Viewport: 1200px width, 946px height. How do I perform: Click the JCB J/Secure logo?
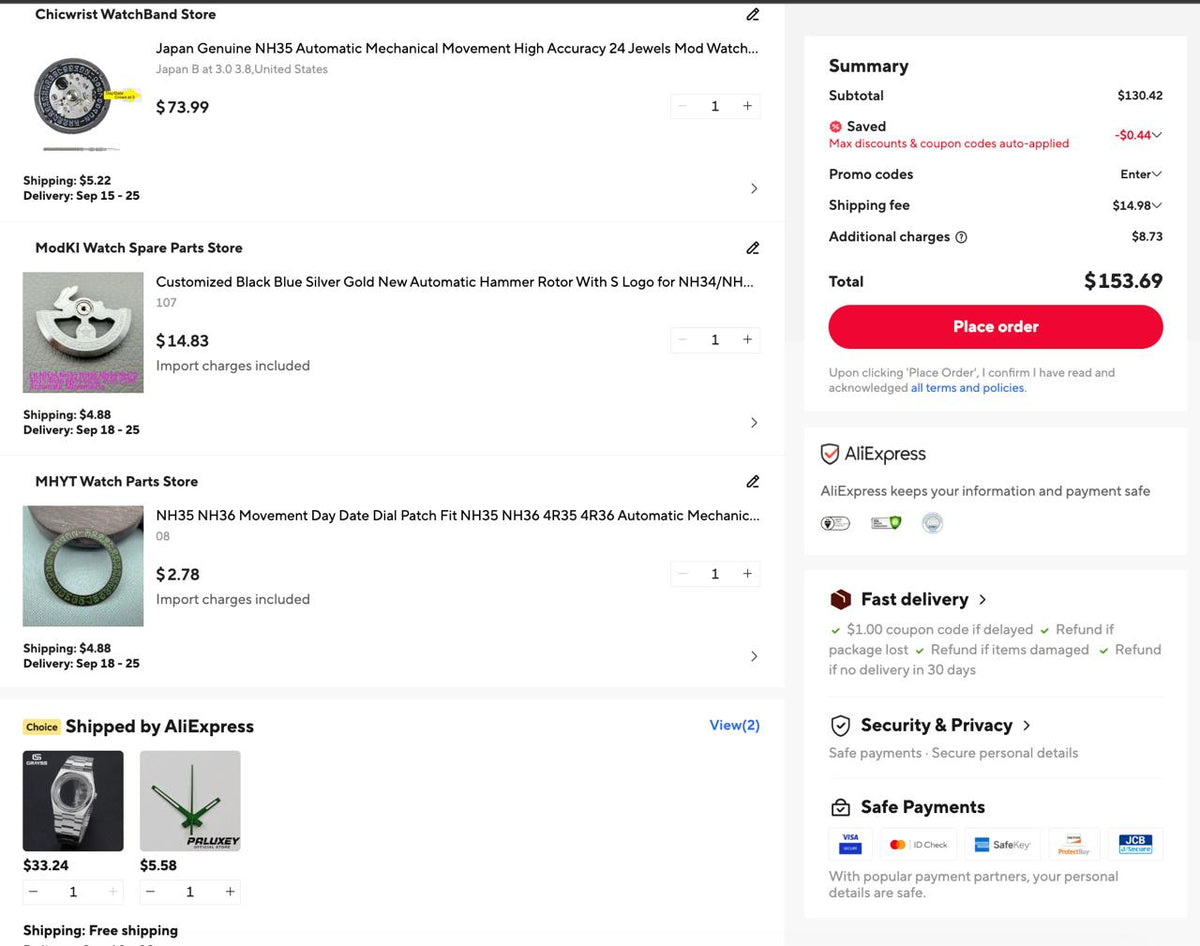coord(1135,845)
